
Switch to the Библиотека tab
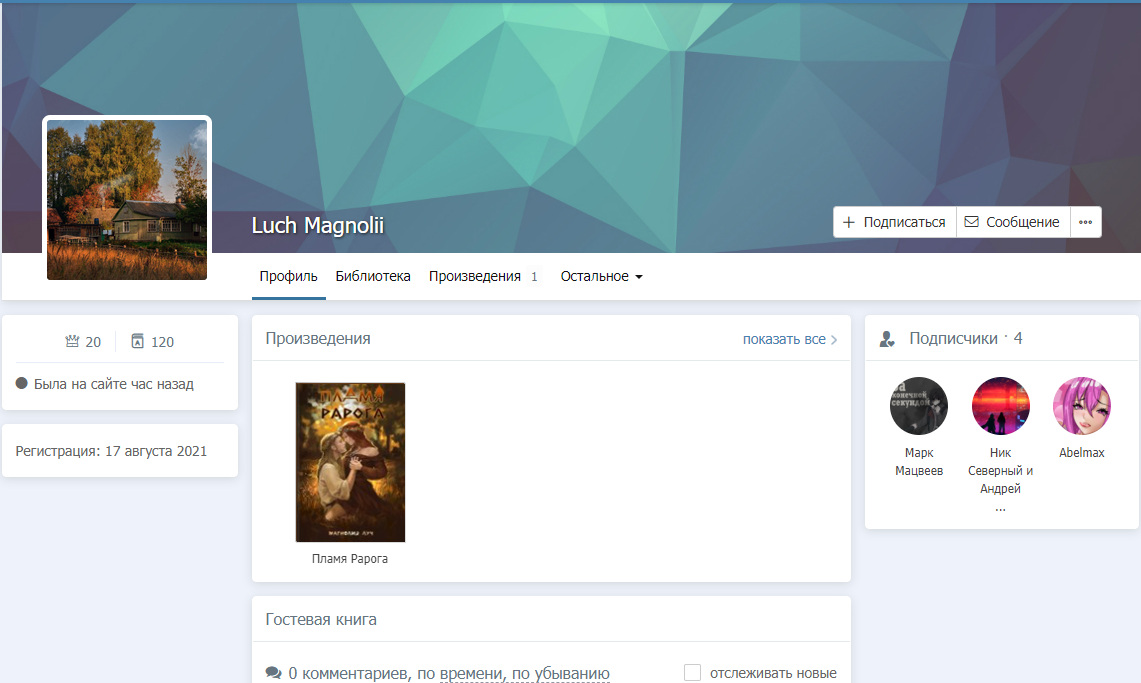373,276
